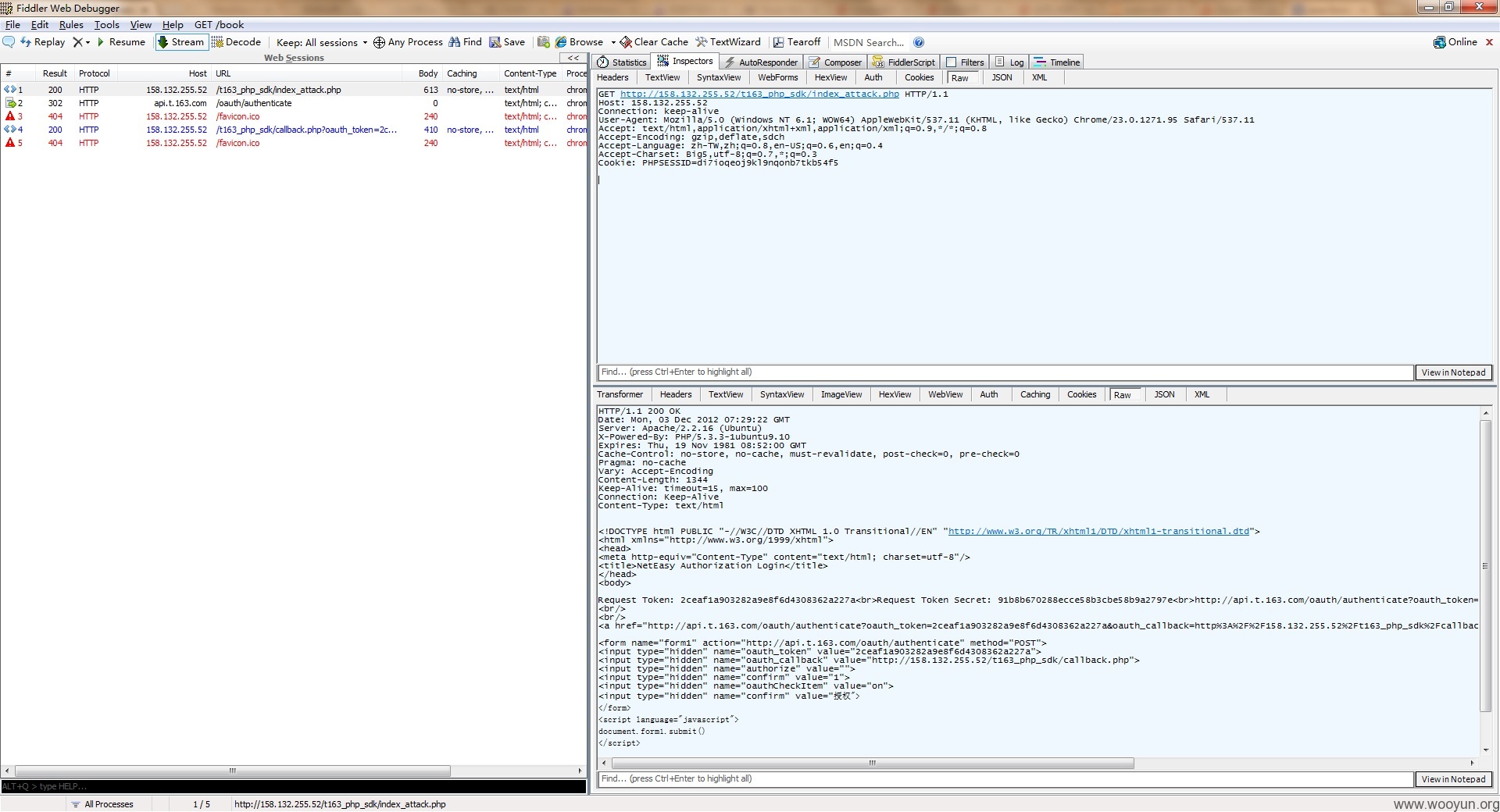The image size is (1500, 812).
Task: Open the Tools menu
Action: 107,25
